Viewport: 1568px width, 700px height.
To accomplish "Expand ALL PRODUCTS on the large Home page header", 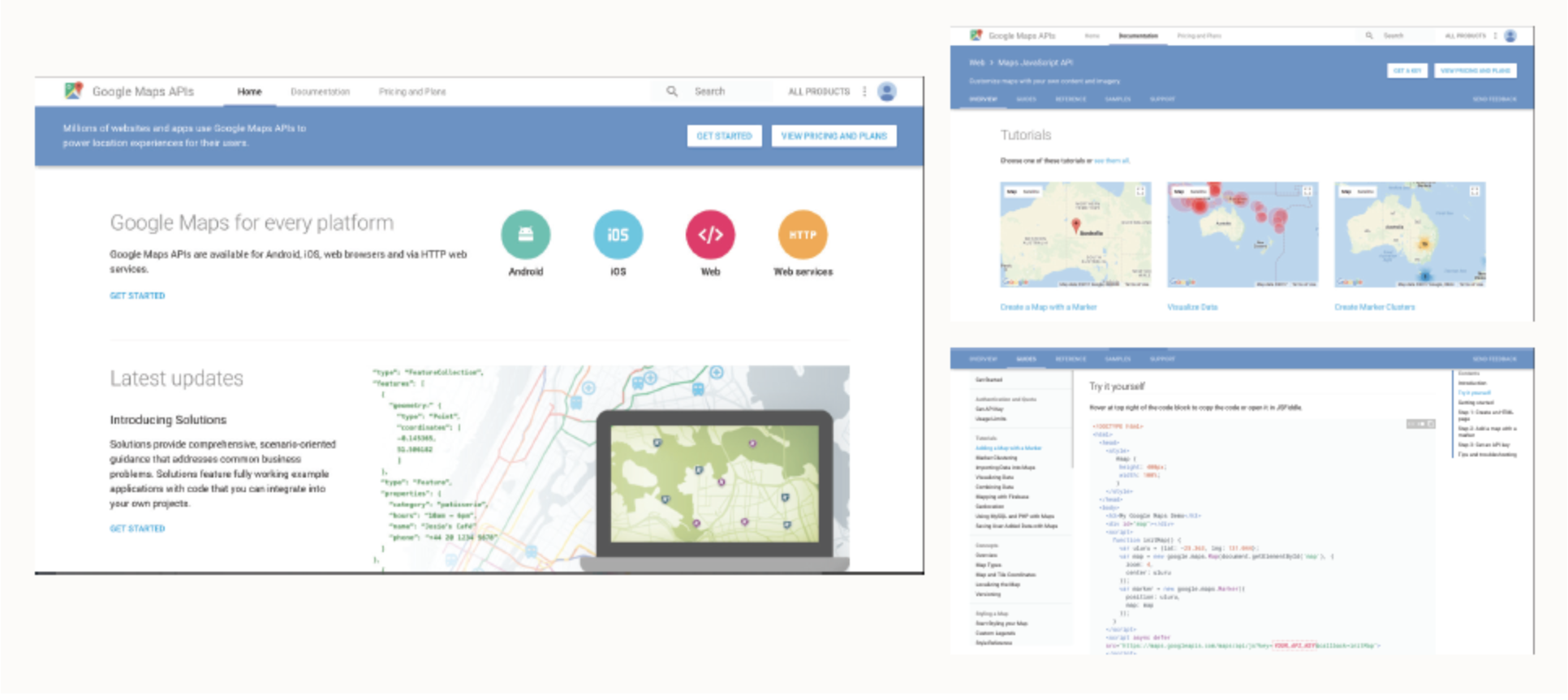I will point(818,92).
